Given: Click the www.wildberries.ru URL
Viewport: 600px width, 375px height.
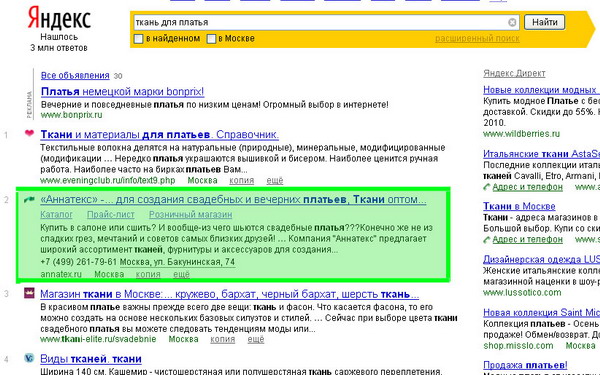Looking at the screenshot, I should point(522,134).
